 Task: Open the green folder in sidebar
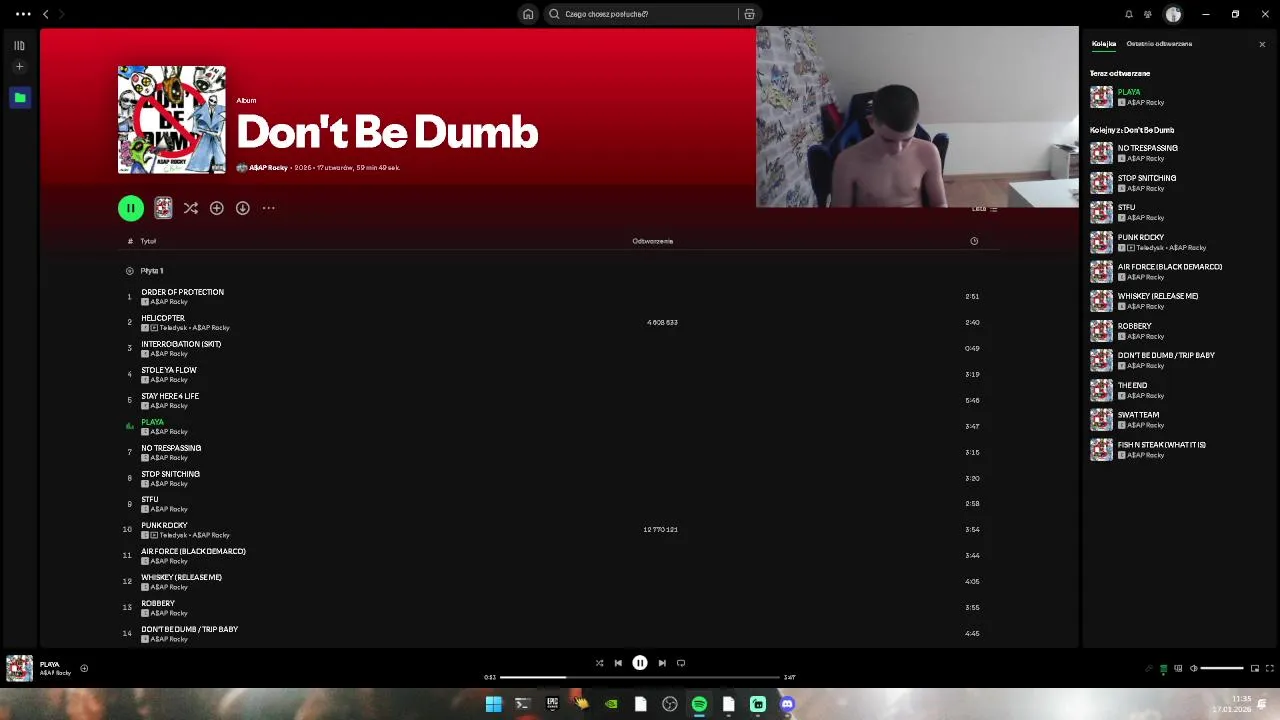(19, 97)
